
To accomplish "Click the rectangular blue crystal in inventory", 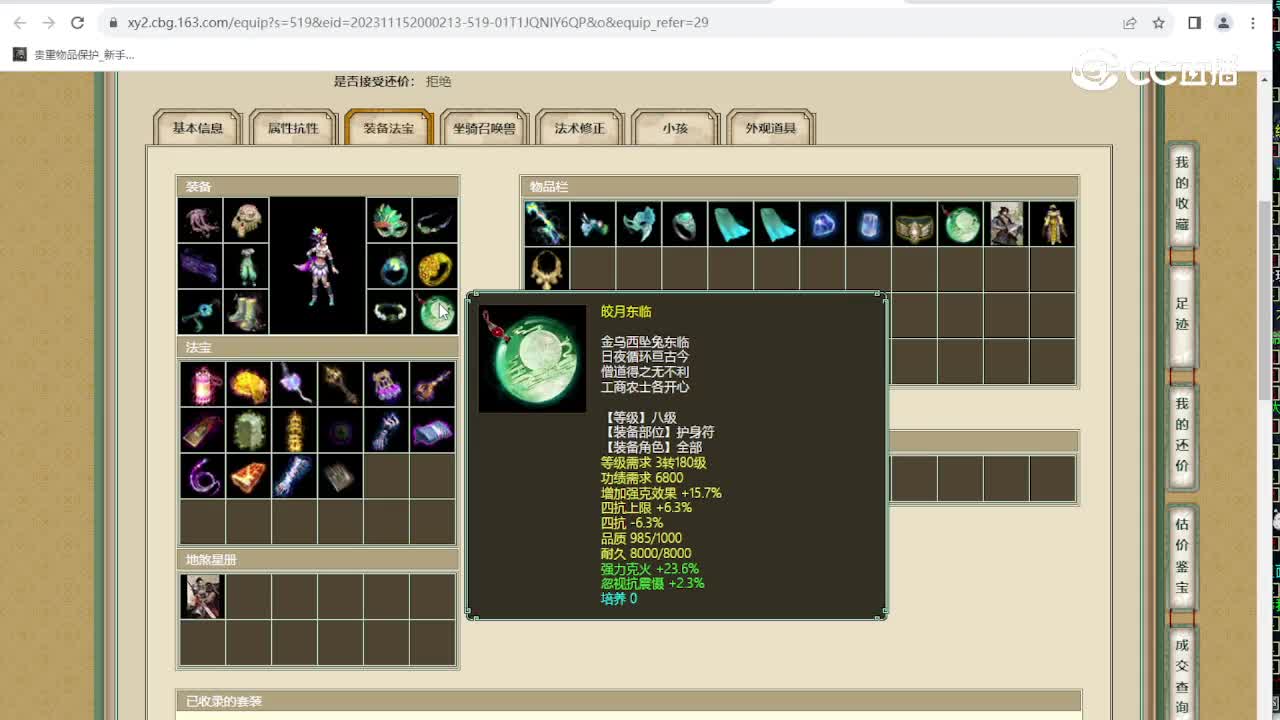I will 868,223.
